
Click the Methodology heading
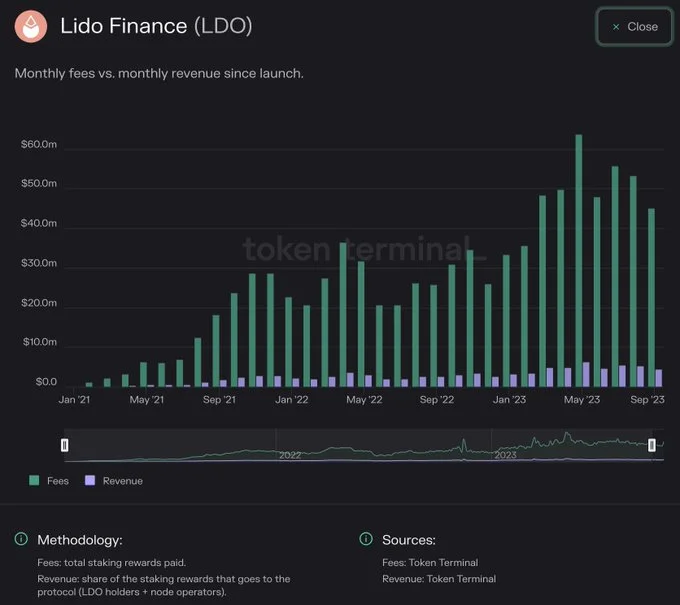80,540
